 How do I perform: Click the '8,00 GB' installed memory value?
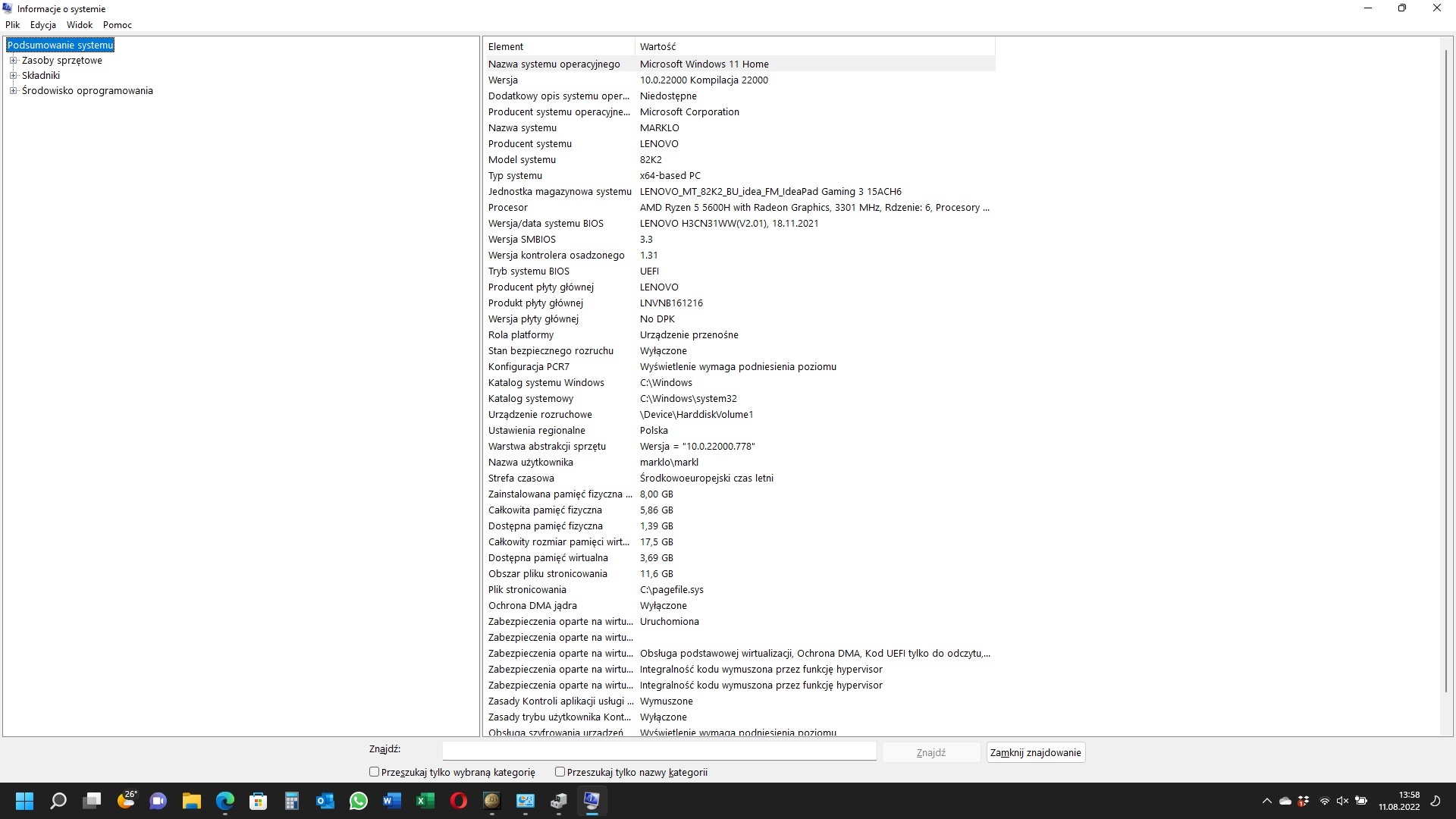(656, 494)
